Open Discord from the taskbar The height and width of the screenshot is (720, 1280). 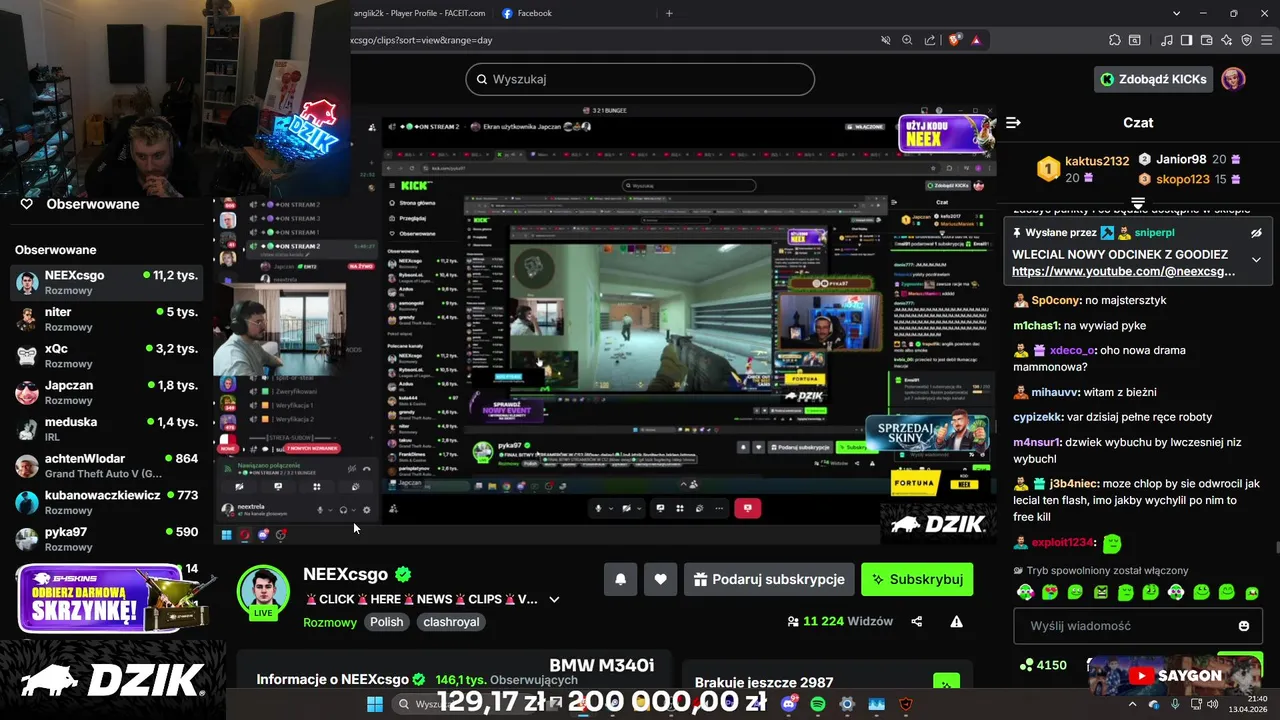point(790,704)
